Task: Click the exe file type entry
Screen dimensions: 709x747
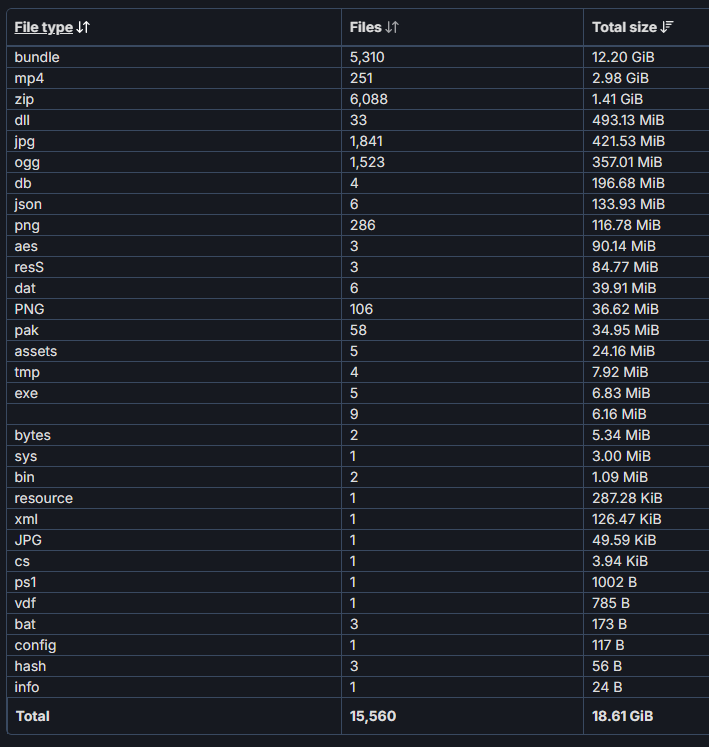Action: 26,394
